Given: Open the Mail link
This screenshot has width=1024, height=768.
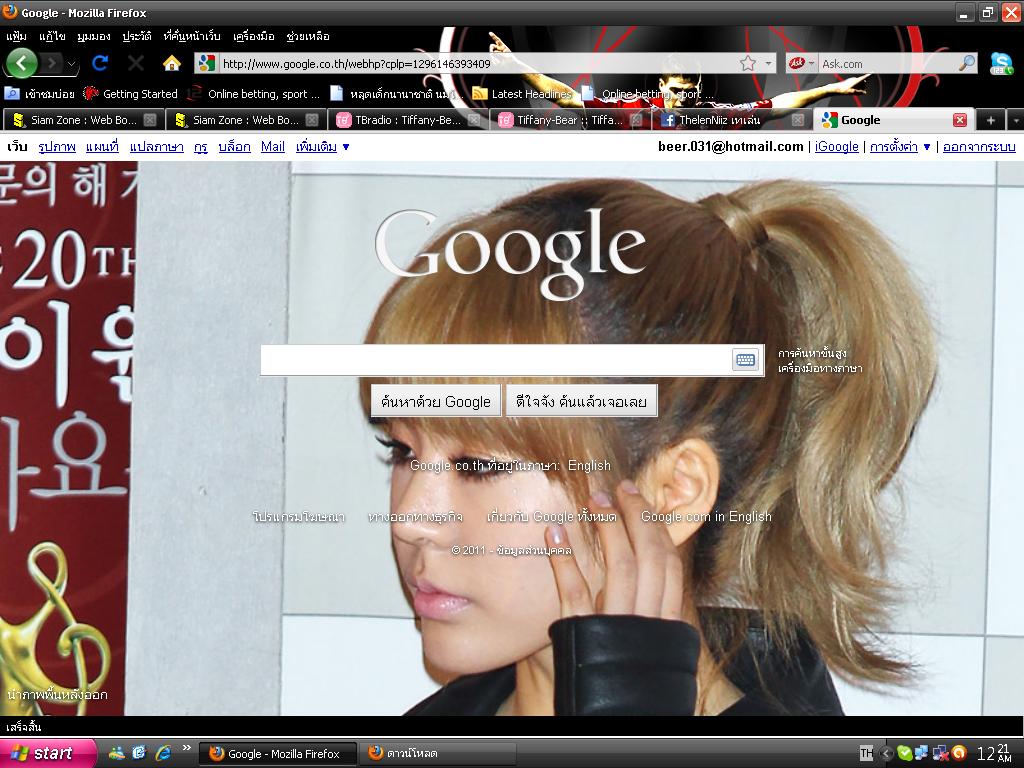Looking at the screenshot, I should pyautogui.click(x=272, y=147).
